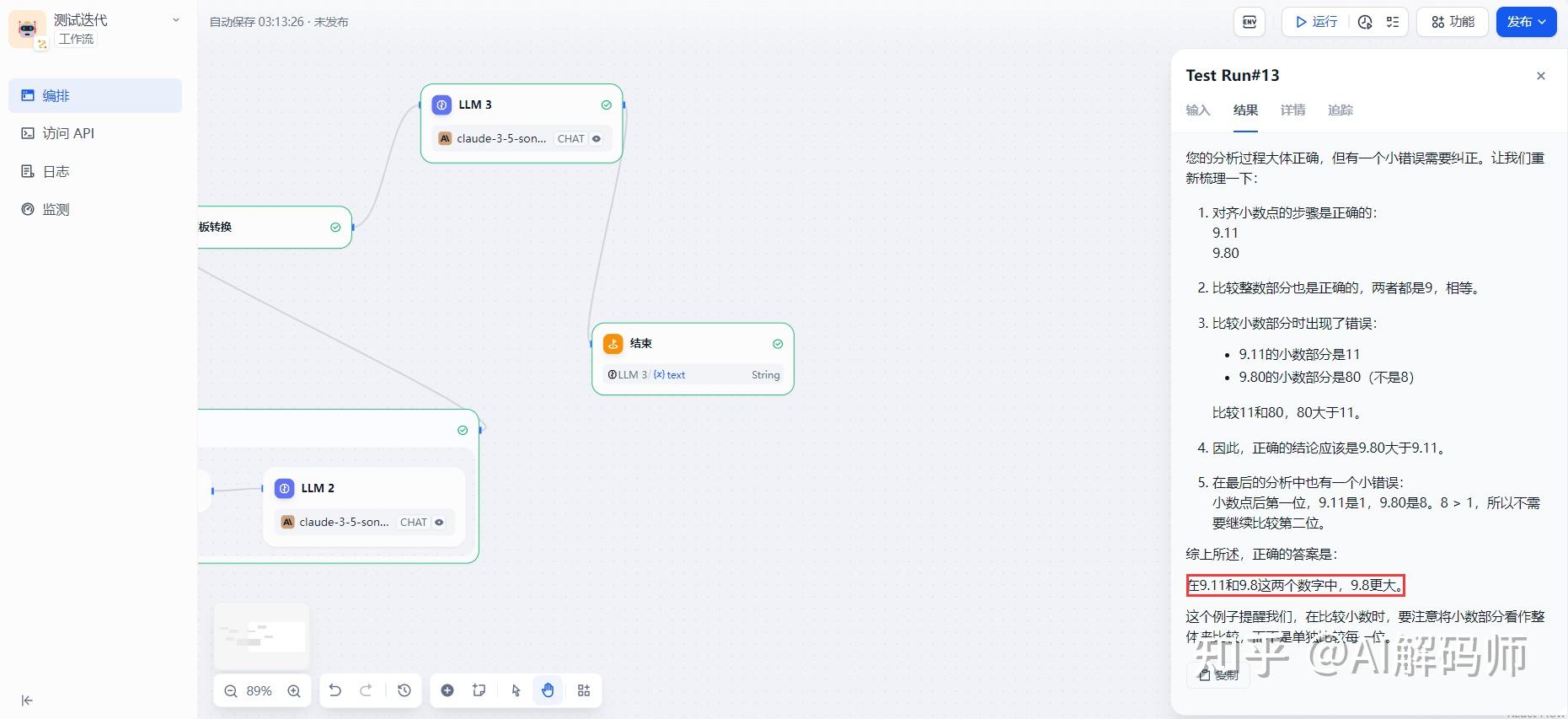Undo the last canvas change
The width and height of the screenshot is (1568, 719).
click(335, 690)
